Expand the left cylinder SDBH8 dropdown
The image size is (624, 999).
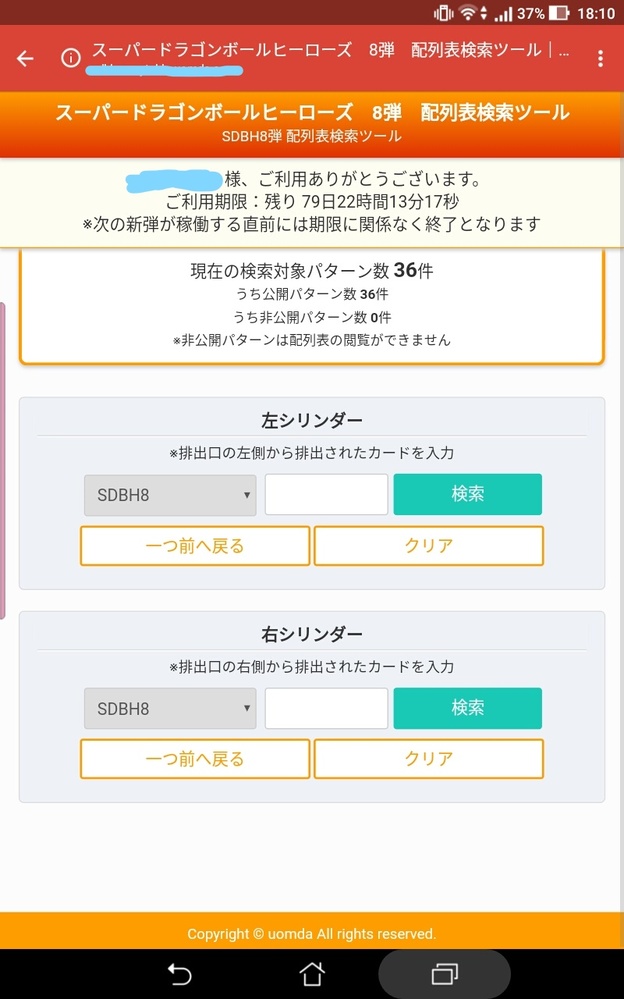170,495
